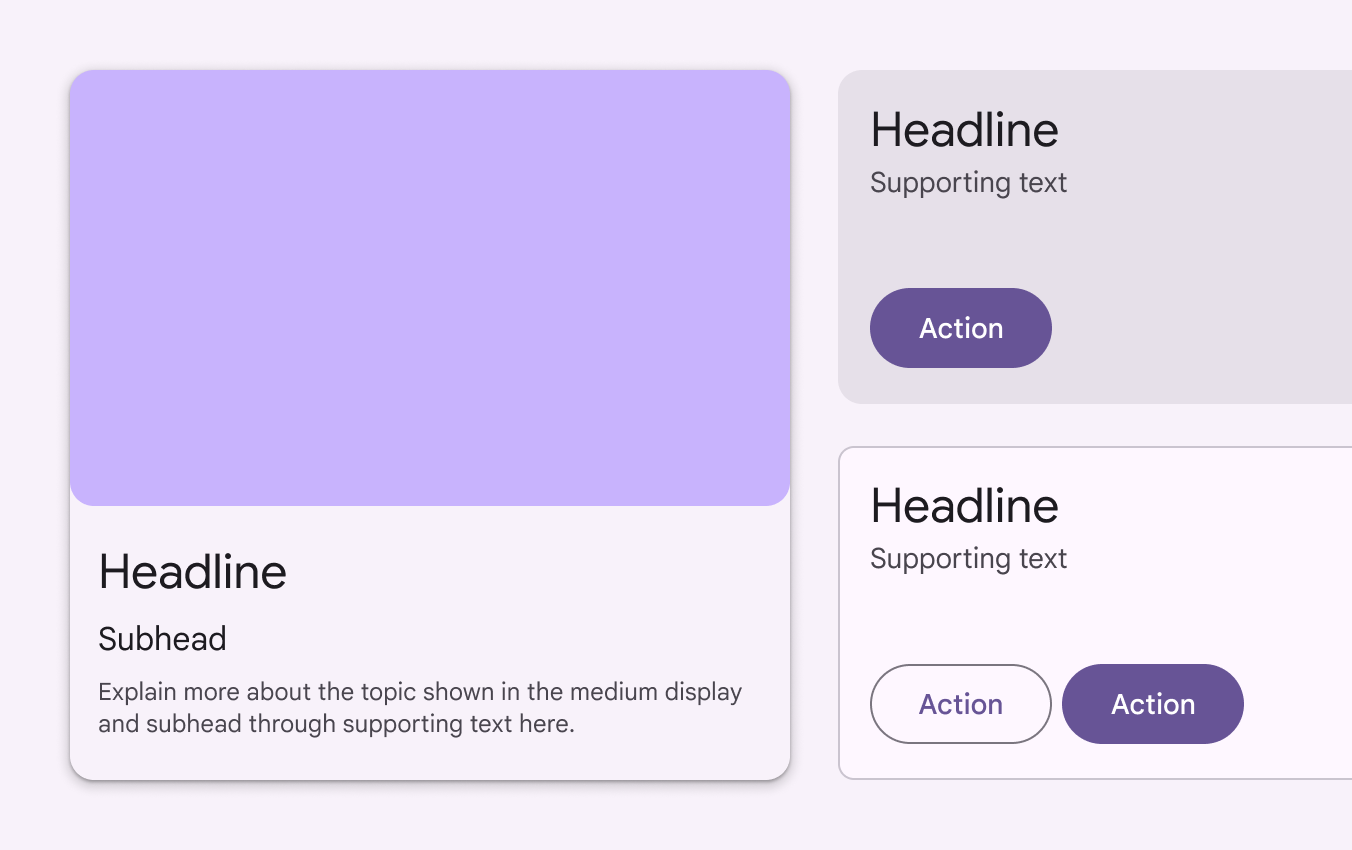Click the gap between the gray and outlined cards
Screen dimensions: 1352x850
pyautogui.click(x=1095, y=425)
